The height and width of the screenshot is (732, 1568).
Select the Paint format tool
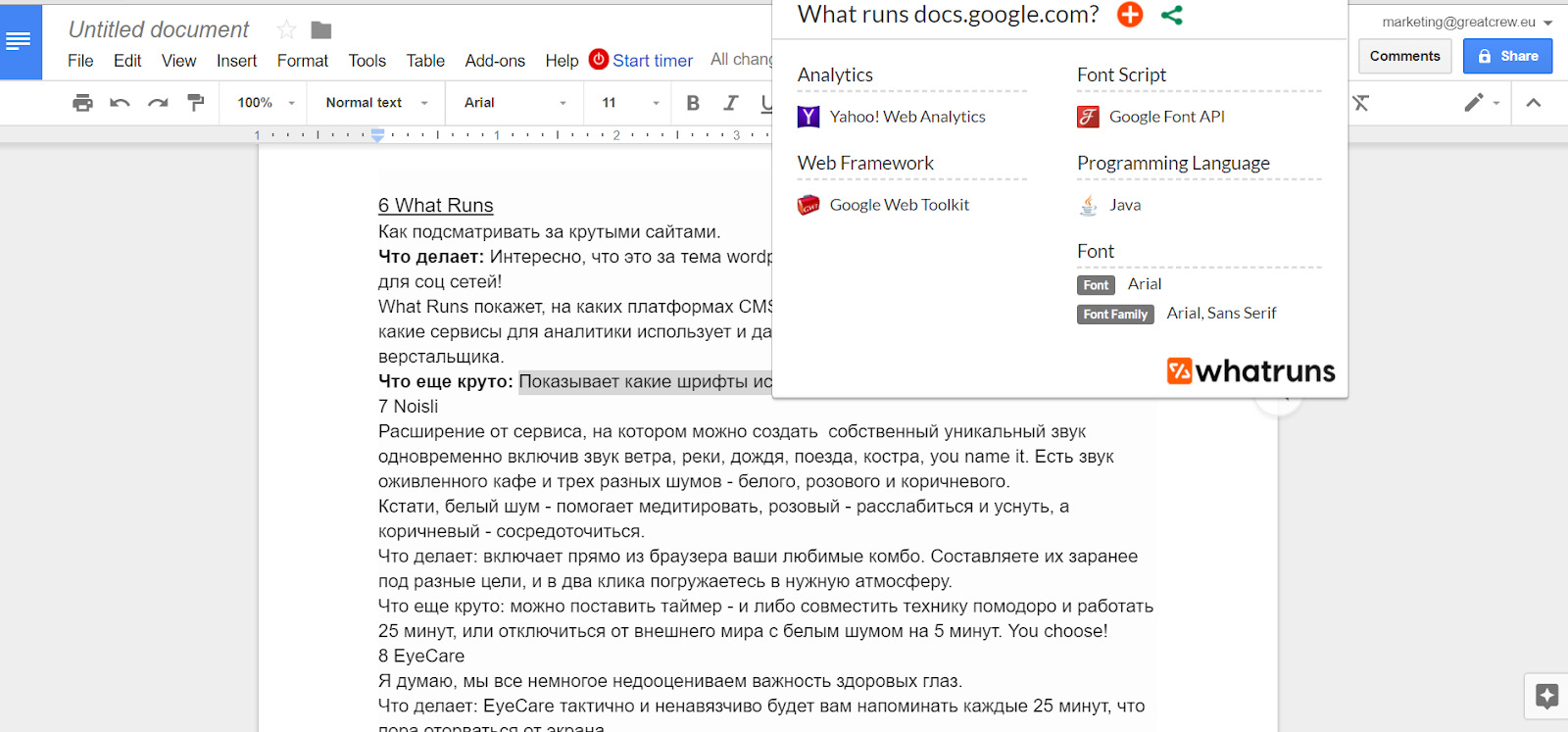195,103
